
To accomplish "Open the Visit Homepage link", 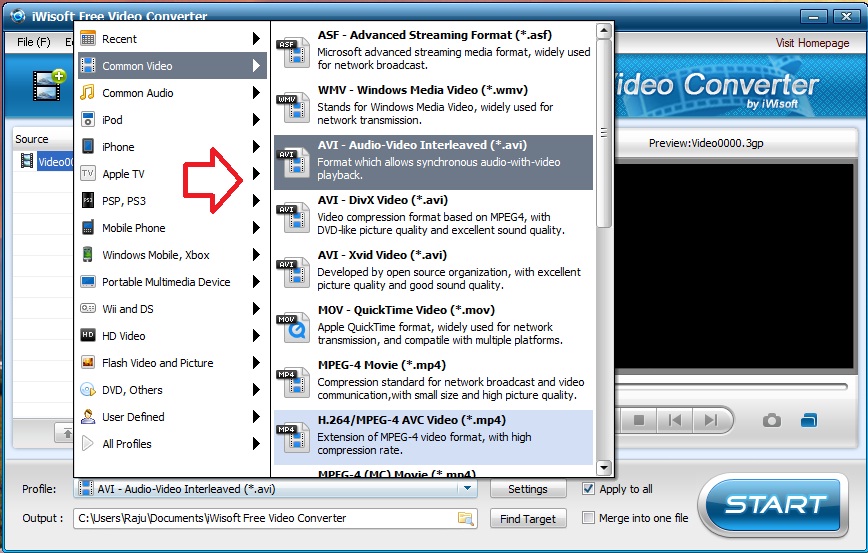I will pos(812,43).
